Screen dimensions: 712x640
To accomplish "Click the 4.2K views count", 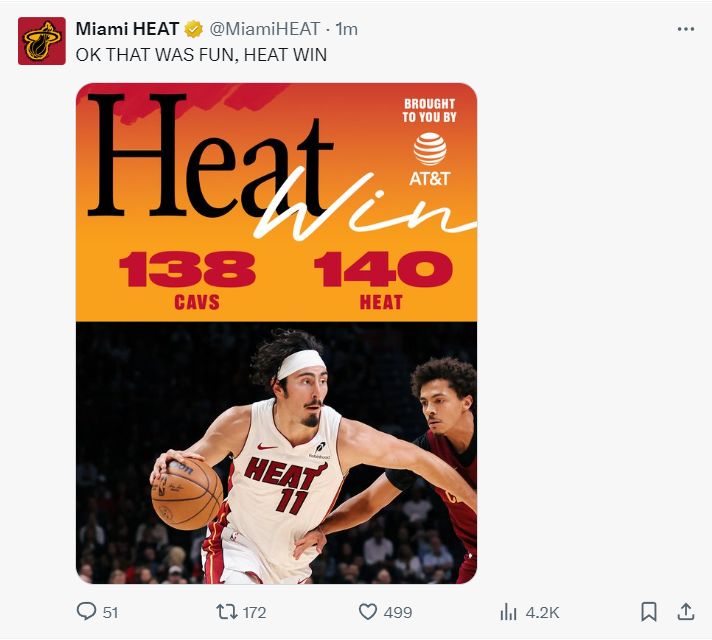I will pos(542,612).
